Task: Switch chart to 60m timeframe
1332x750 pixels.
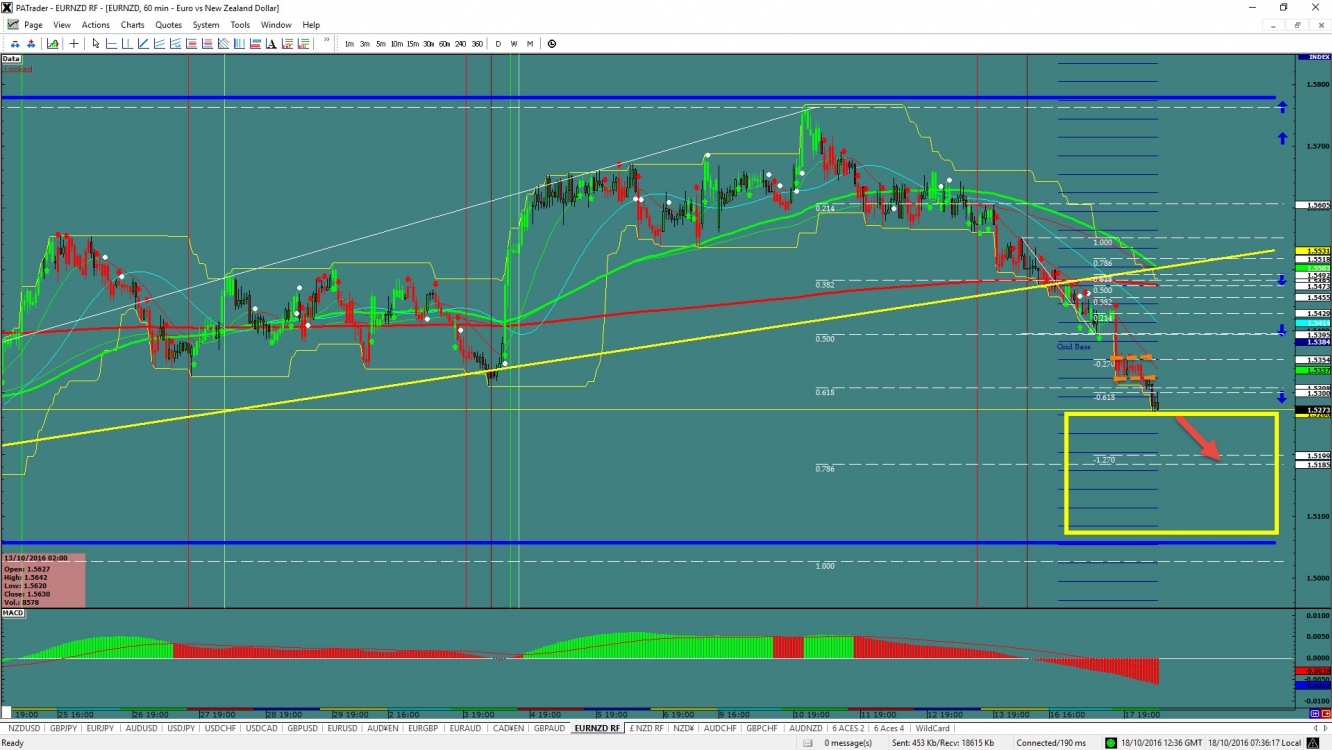Action: [445, 44]
